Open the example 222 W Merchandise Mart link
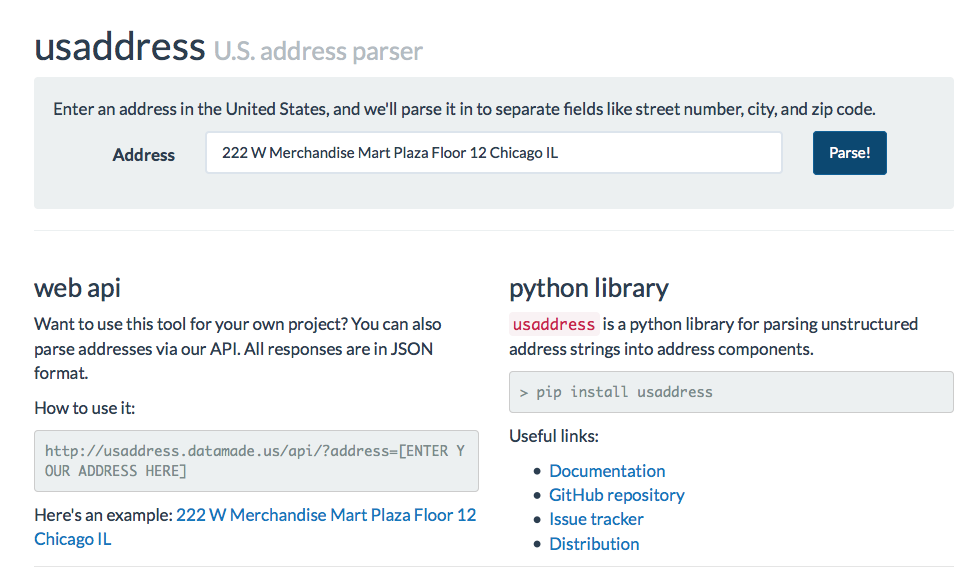This screenshot has height=577, width=970. pos(255,527)
